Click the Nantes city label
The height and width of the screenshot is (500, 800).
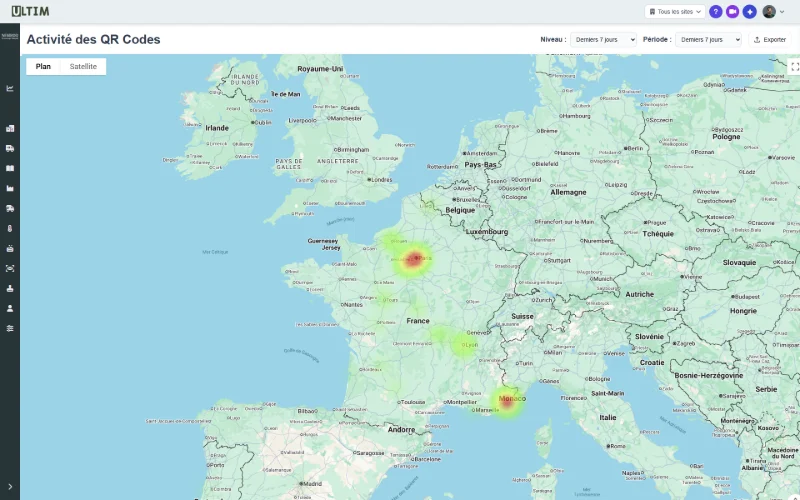pos(353,305)
